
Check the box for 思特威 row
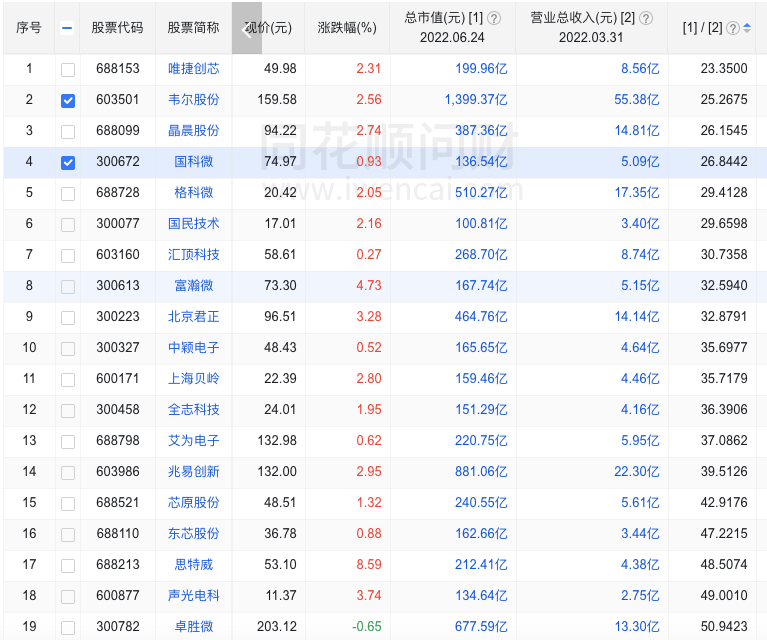click(68, 566)
